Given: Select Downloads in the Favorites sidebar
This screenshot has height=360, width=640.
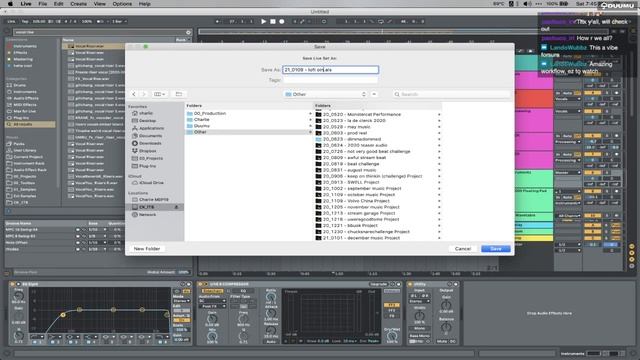Looking at the screenshot, I should tap(150, 143).
